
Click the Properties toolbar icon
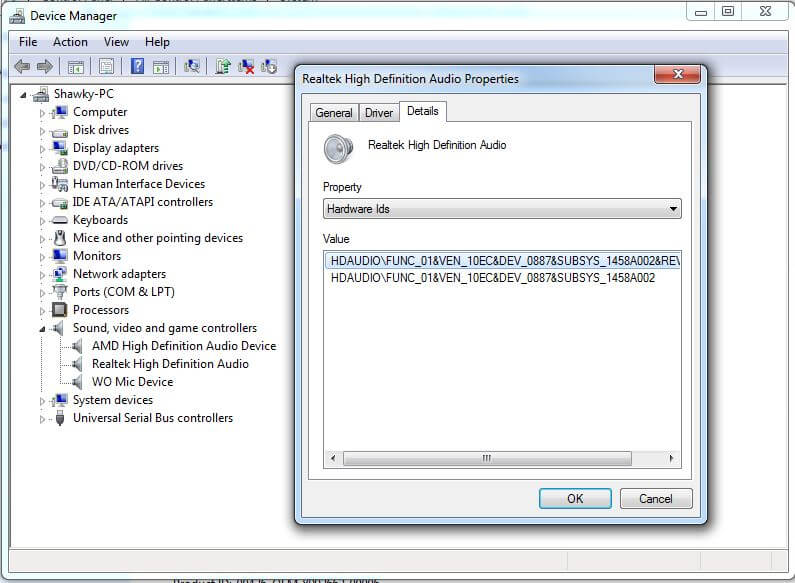[106, 66]
